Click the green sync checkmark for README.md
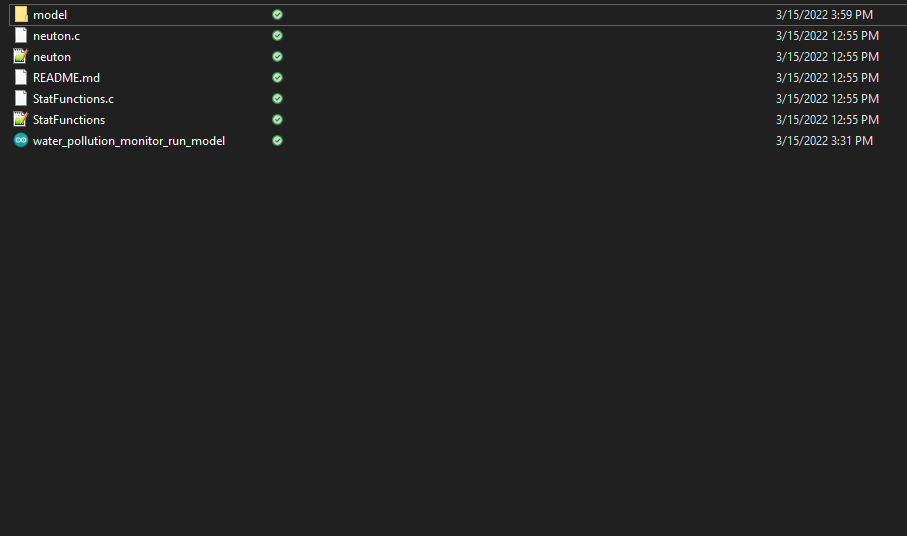This screenshot has width=907, height=536. [x=277, y=78]
